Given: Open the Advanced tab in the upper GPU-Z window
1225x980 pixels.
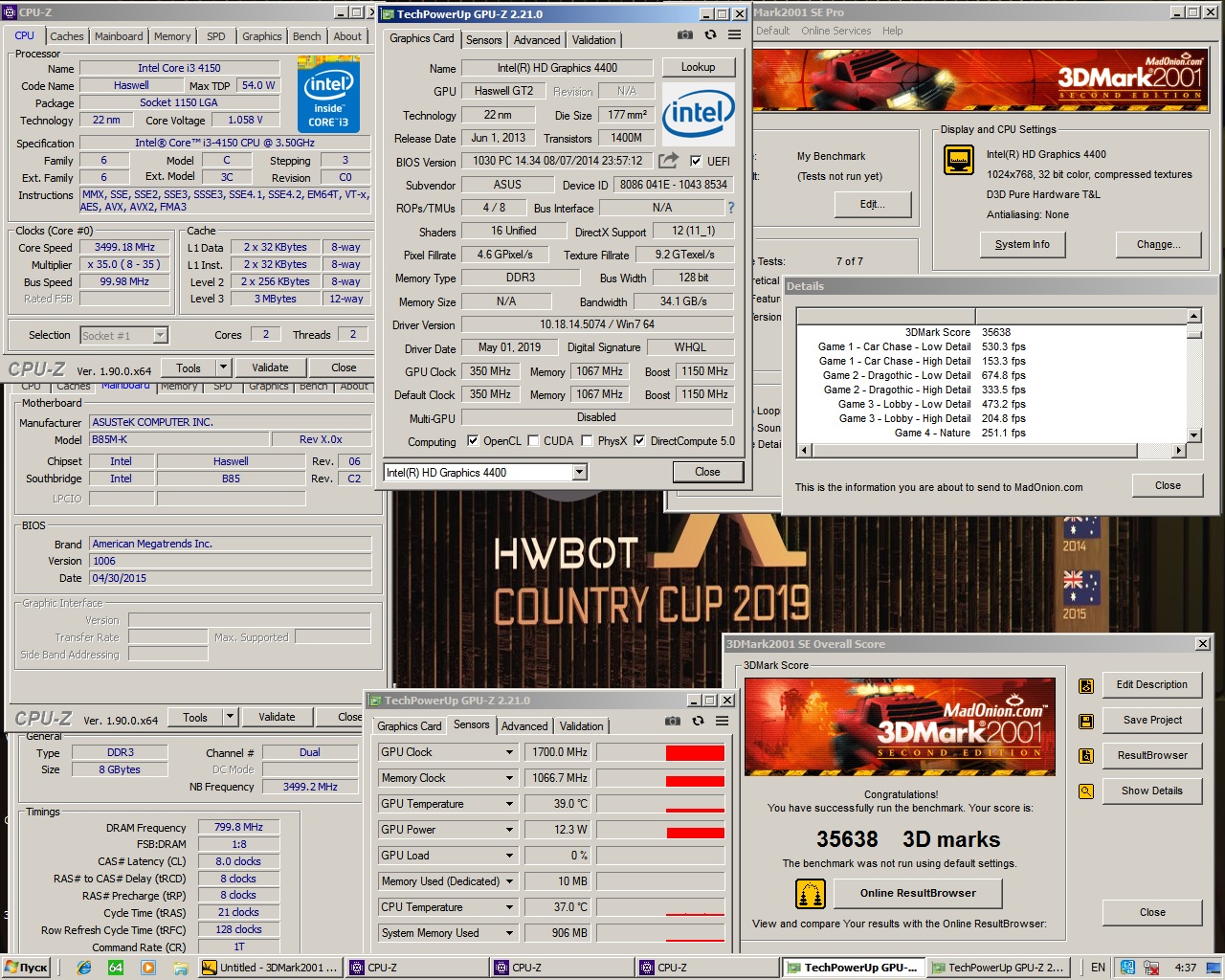Looking at the screenshot, I should [x=537, y=40].
